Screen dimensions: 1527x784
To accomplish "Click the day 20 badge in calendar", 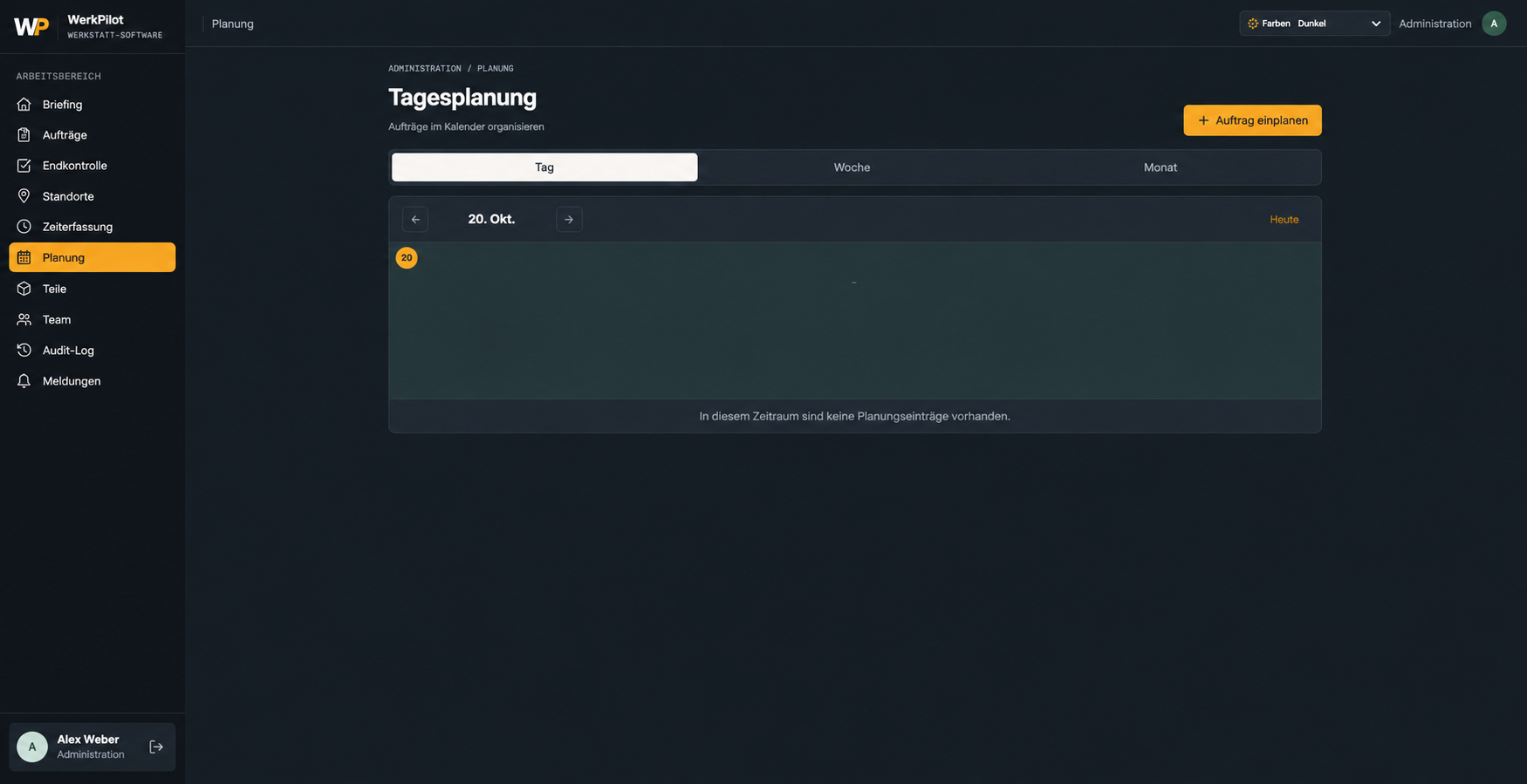I will pos(407,258).
